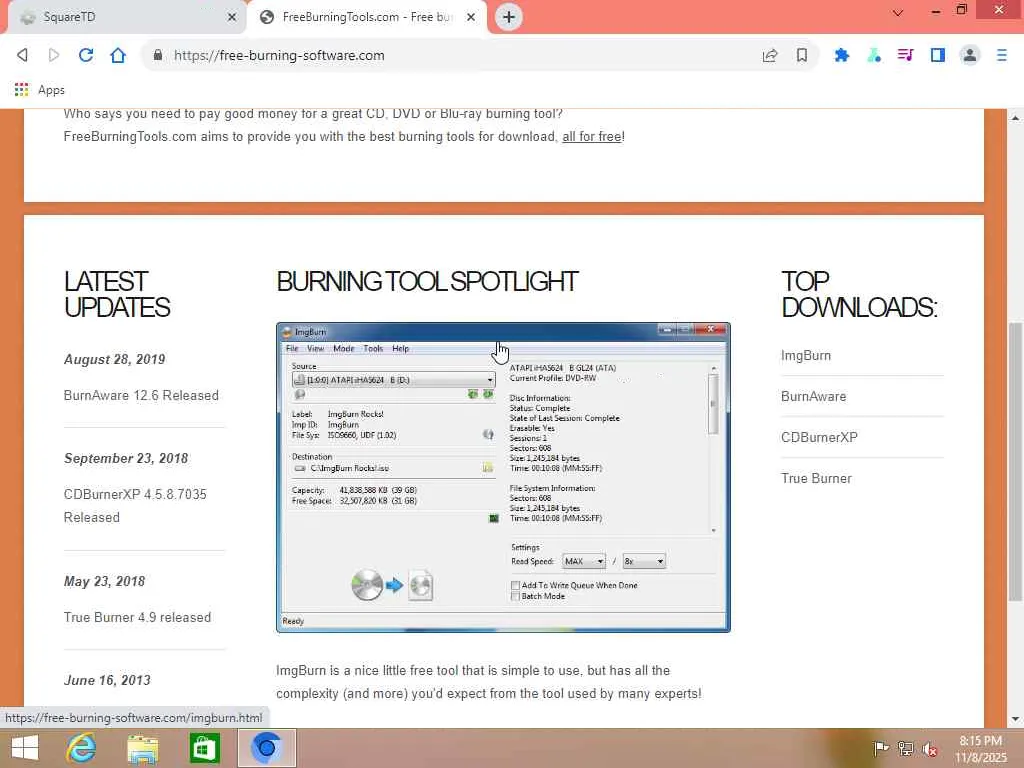Open the media playlist control icon
1024x768 pixels.
point(906,56)
